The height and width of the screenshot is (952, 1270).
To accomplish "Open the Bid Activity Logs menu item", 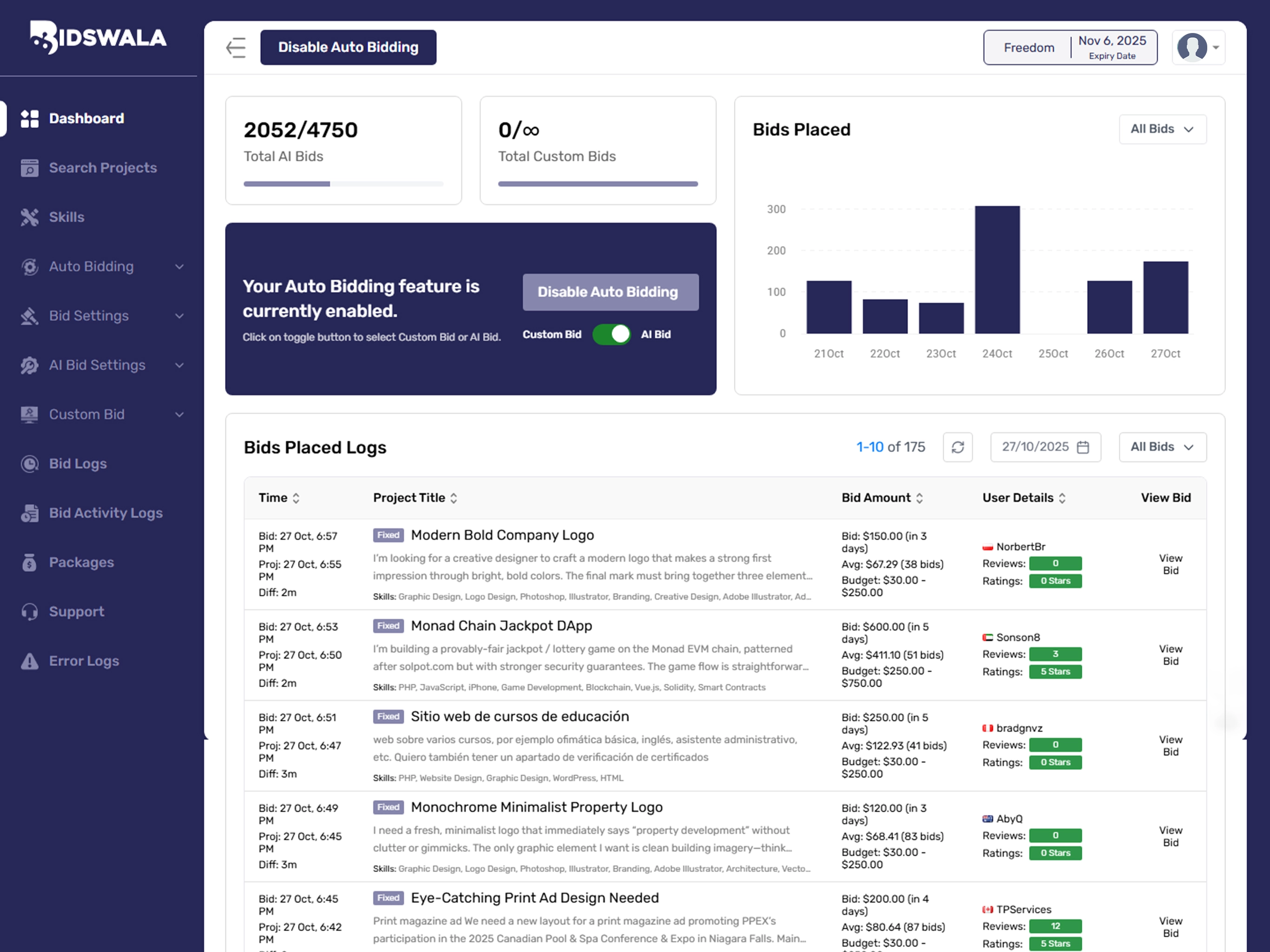I will [105, 513].
